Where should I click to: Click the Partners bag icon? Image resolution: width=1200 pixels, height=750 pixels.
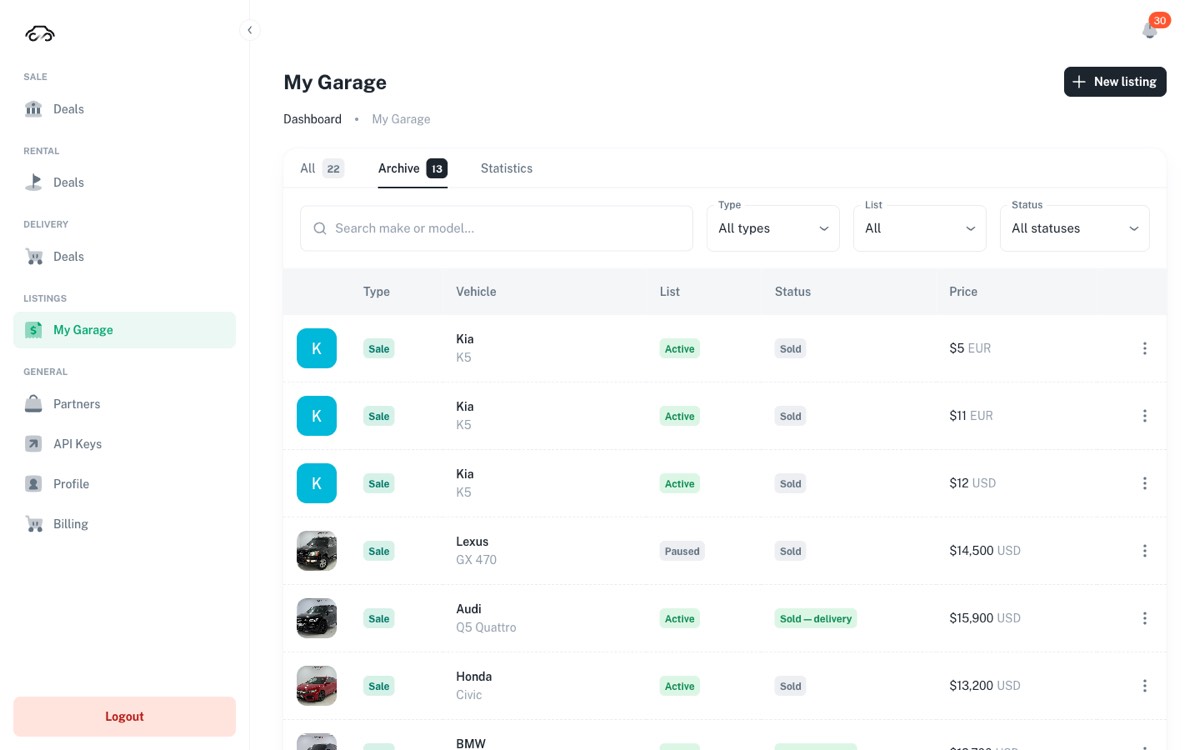[x=34, y=404]
